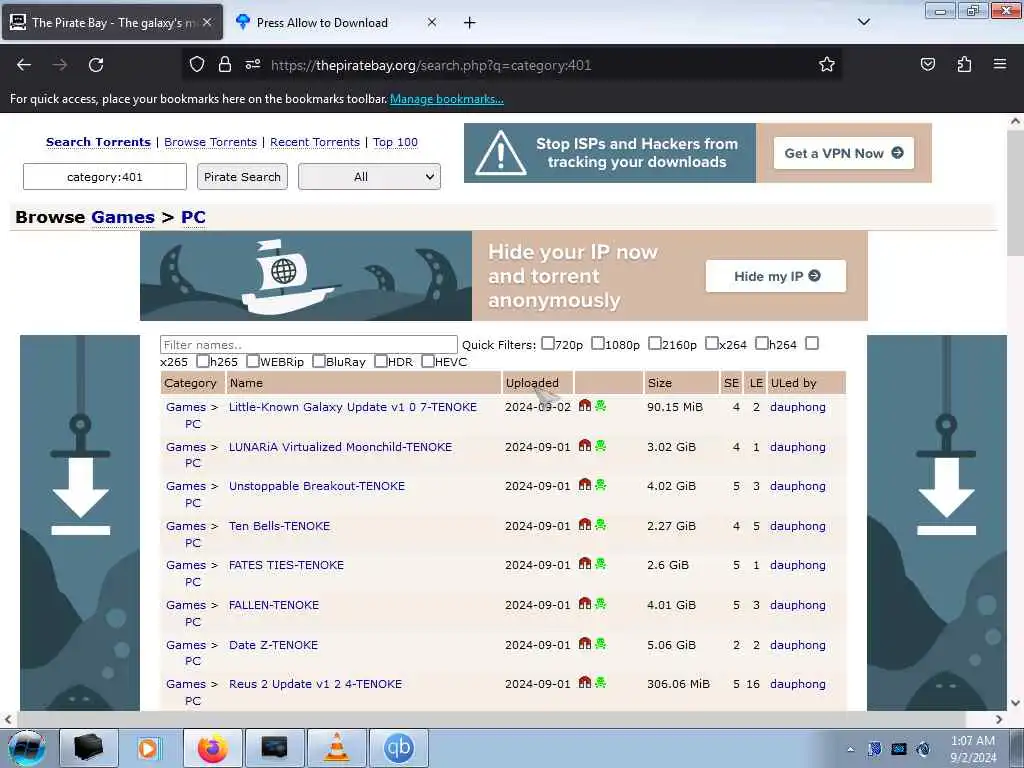Open Top 100 navigation link
Image resolution: width=1024 pixels, height=768 pixels.
[x=395, y=142]
